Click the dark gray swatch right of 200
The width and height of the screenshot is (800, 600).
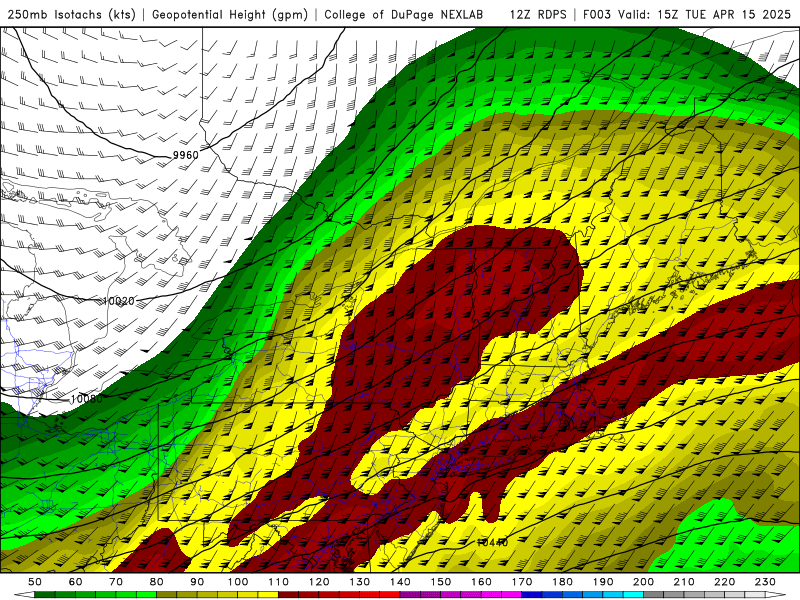[x=653, y=595]
